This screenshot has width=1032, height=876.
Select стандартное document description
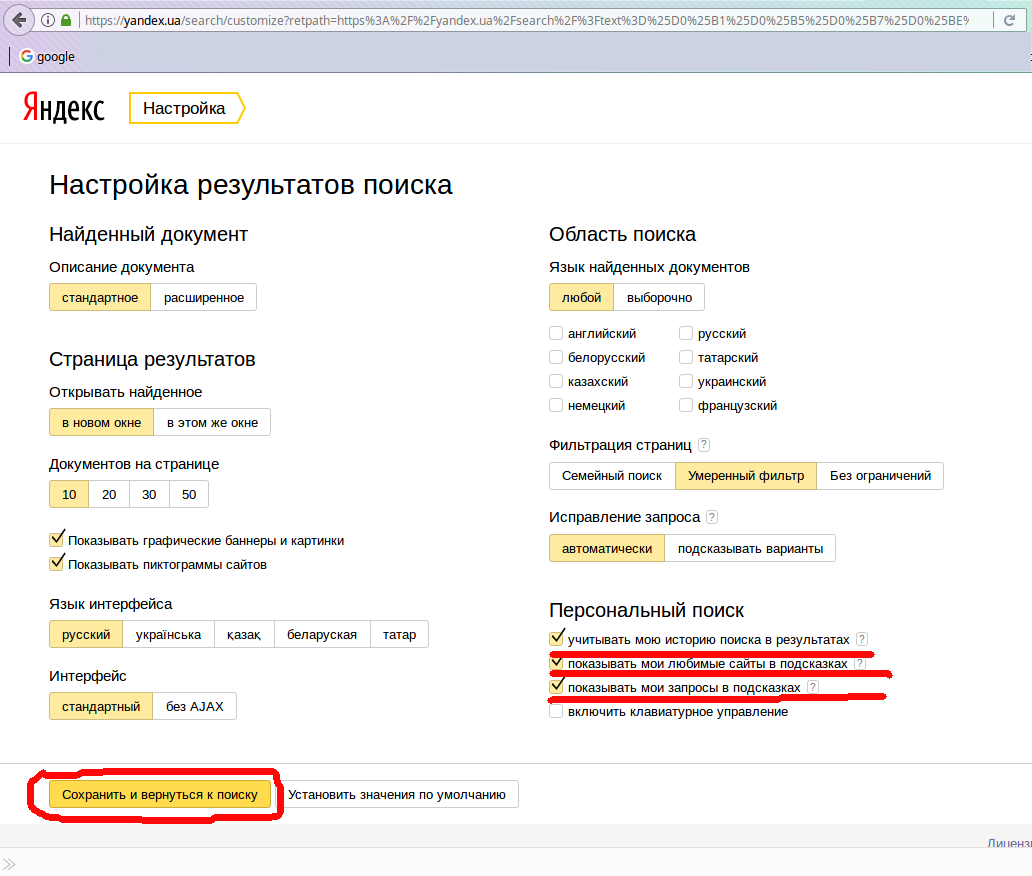[100, 297]
